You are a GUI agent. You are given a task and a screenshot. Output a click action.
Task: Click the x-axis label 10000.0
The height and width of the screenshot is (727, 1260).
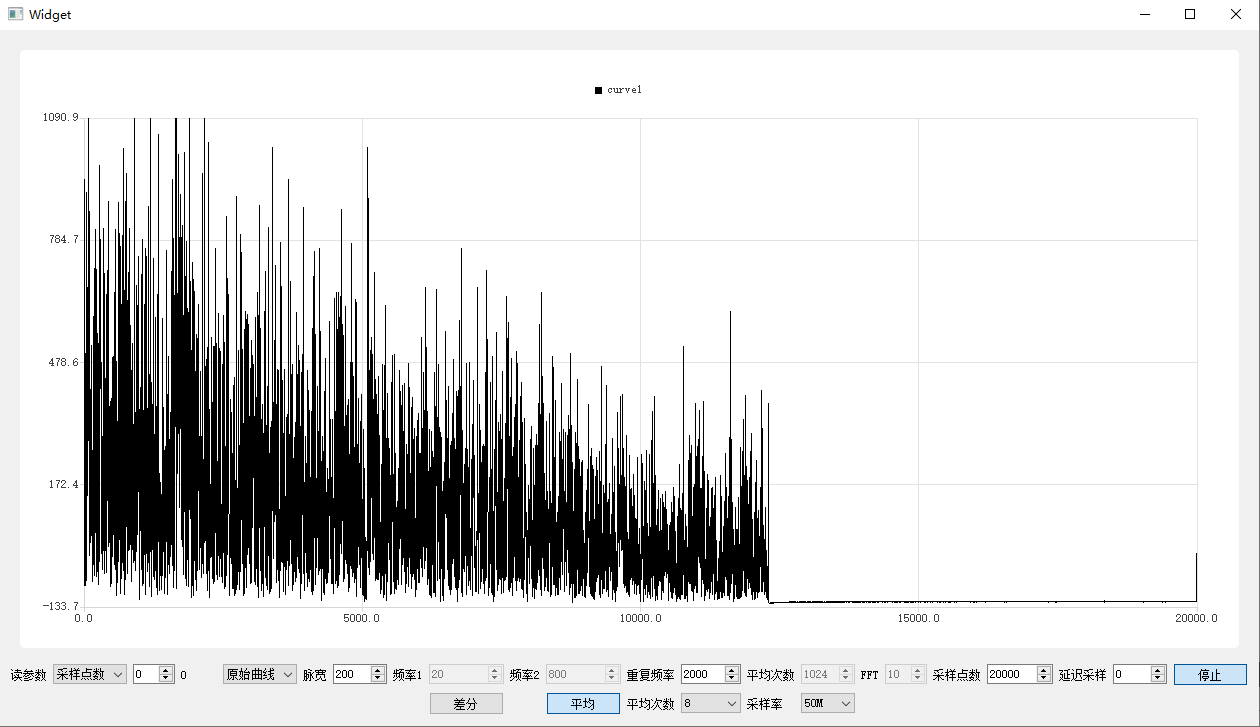click(x=640, y=618)
